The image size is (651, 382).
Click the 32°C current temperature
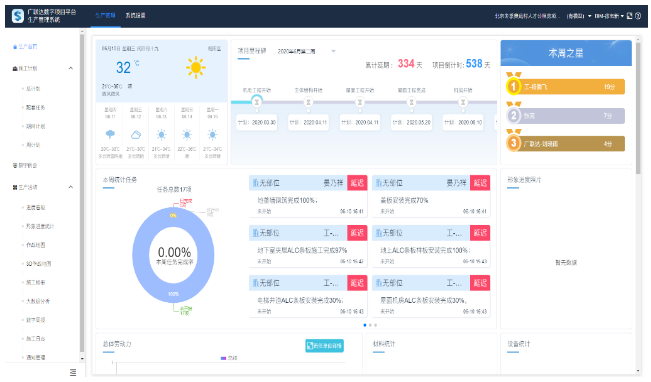click(127, 67)
